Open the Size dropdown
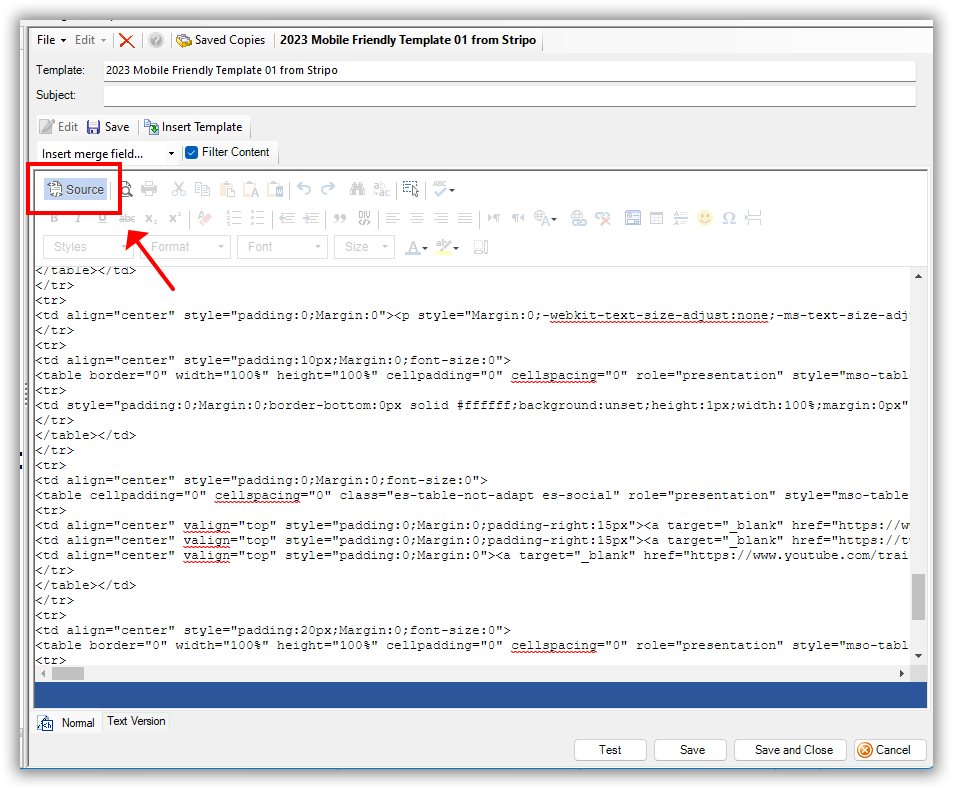Image resolution: width=953 pixels, height=790 pixels. coord(364,247)
